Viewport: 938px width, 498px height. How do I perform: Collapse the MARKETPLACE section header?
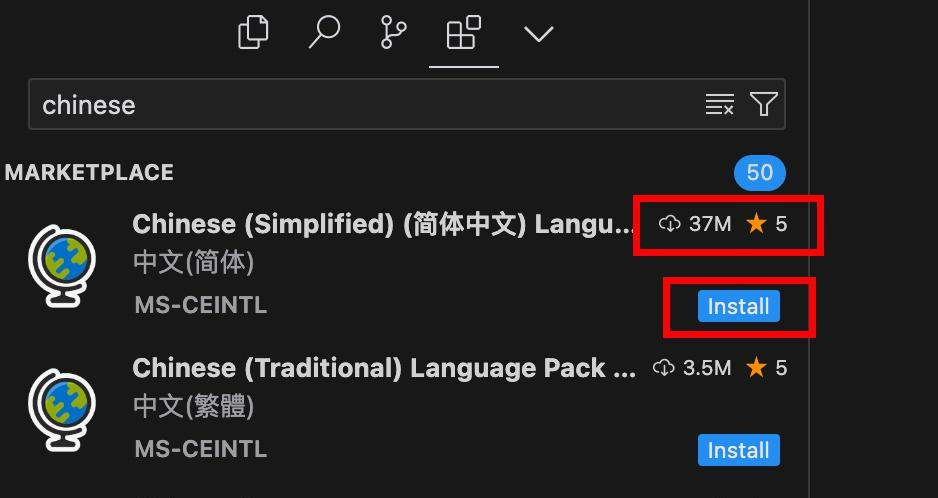[89, 172]
